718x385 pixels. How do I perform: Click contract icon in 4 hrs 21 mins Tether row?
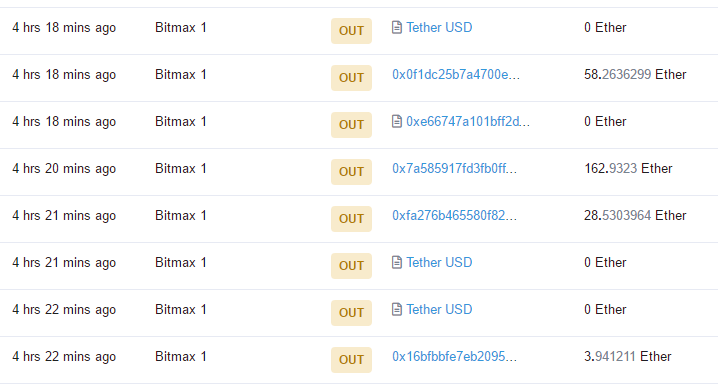click(397, 262)
